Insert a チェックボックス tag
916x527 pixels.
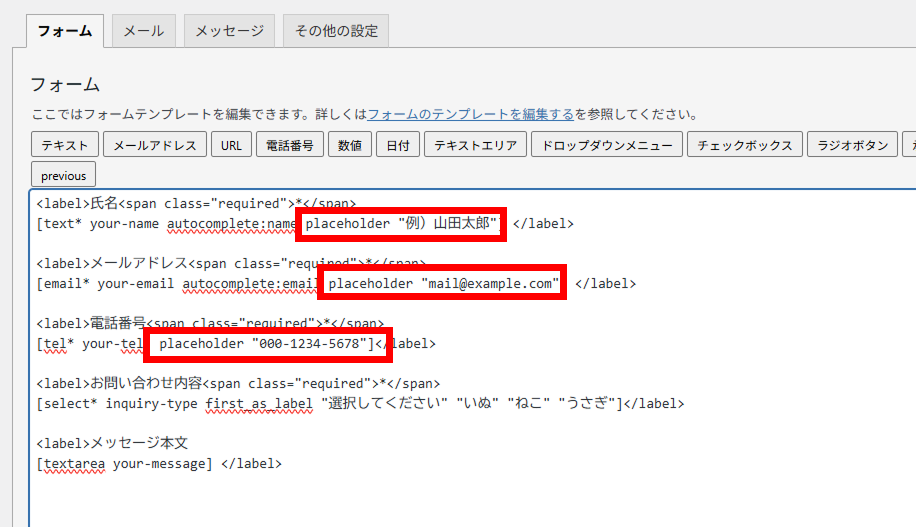(x=744, y=145)
